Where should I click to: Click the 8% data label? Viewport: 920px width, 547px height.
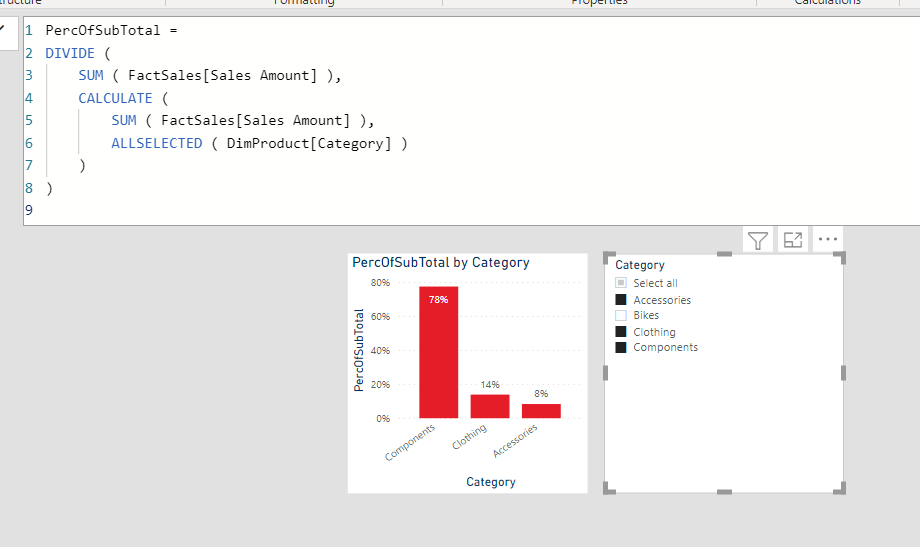541,394
